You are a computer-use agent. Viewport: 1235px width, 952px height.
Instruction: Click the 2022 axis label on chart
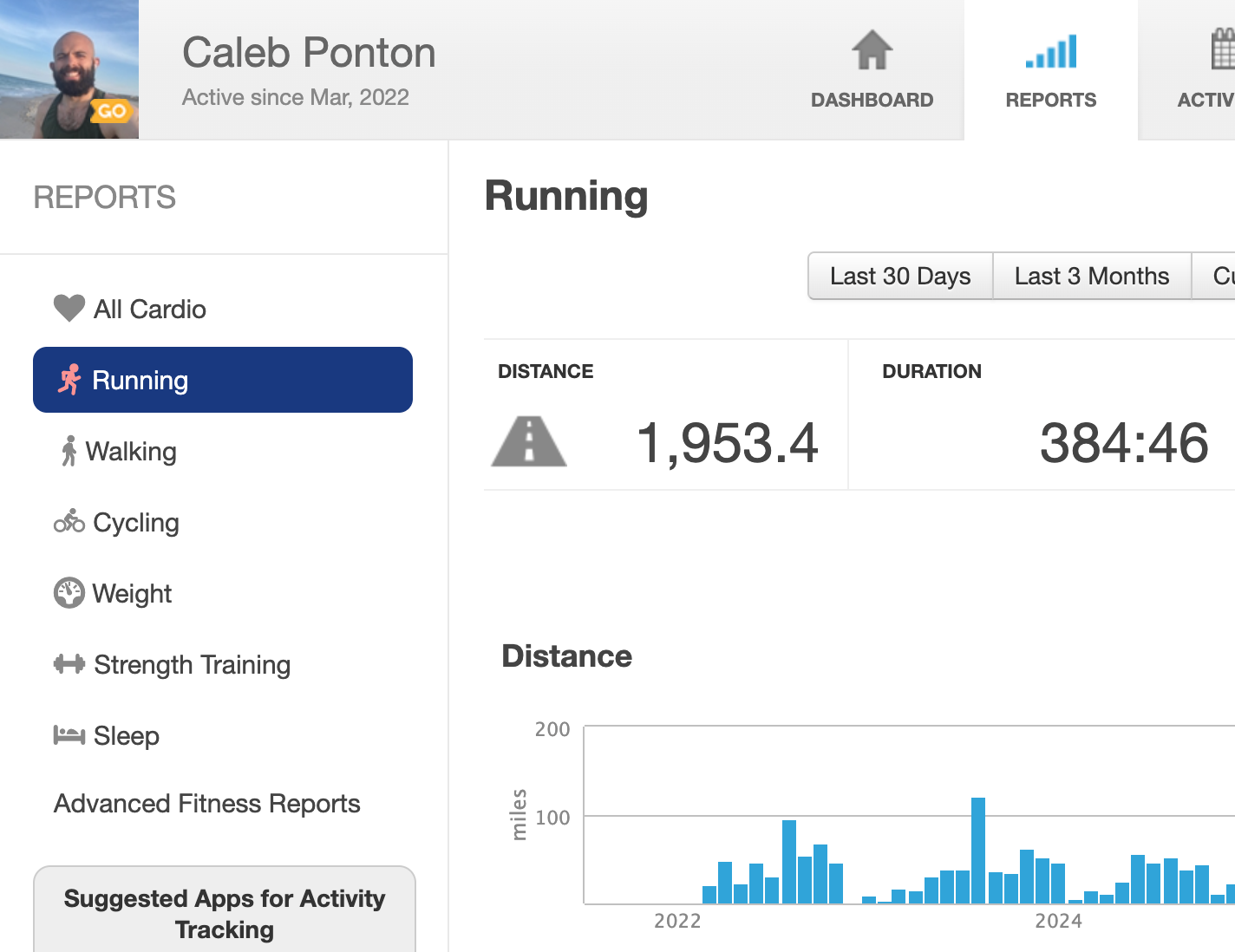pos(677,921)
